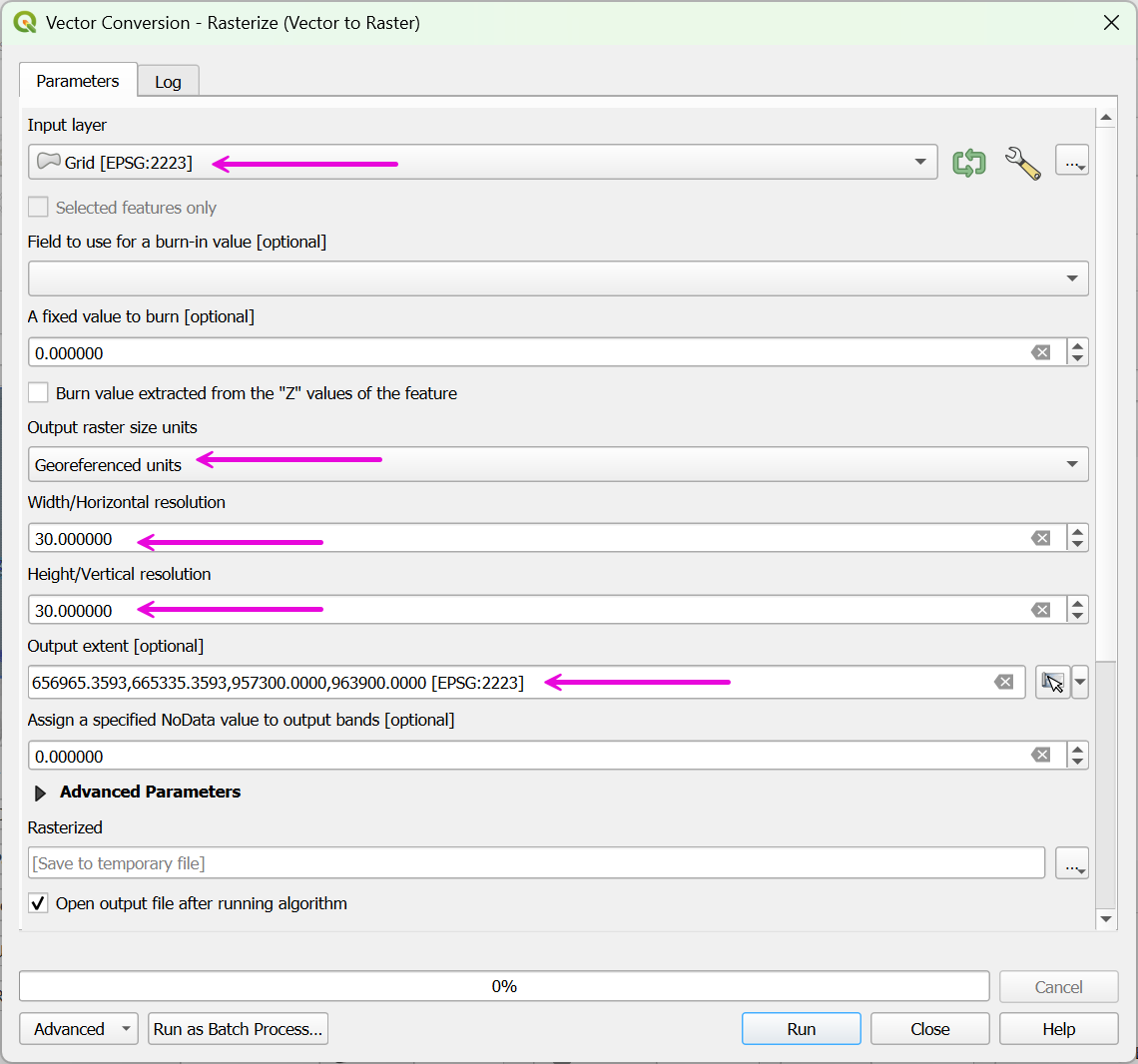Clear the Height/Vertical resolution value

coord(1040,610)
